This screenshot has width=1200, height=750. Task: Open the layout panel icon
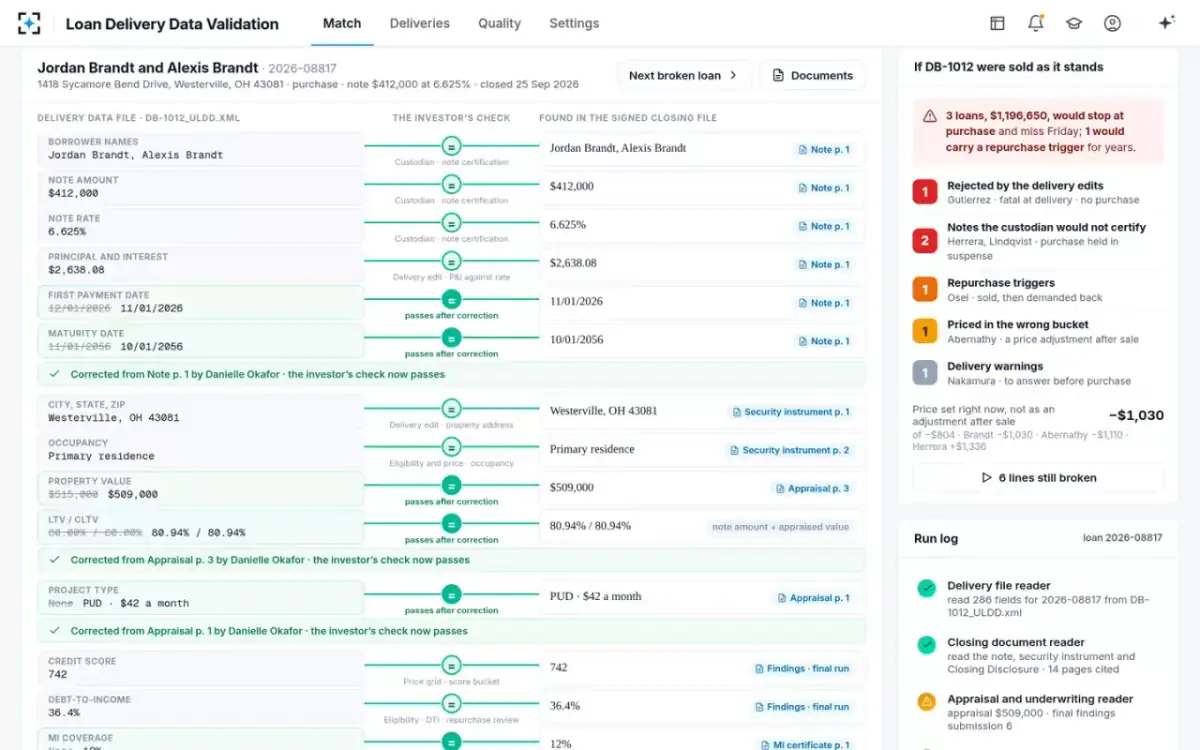997,23
